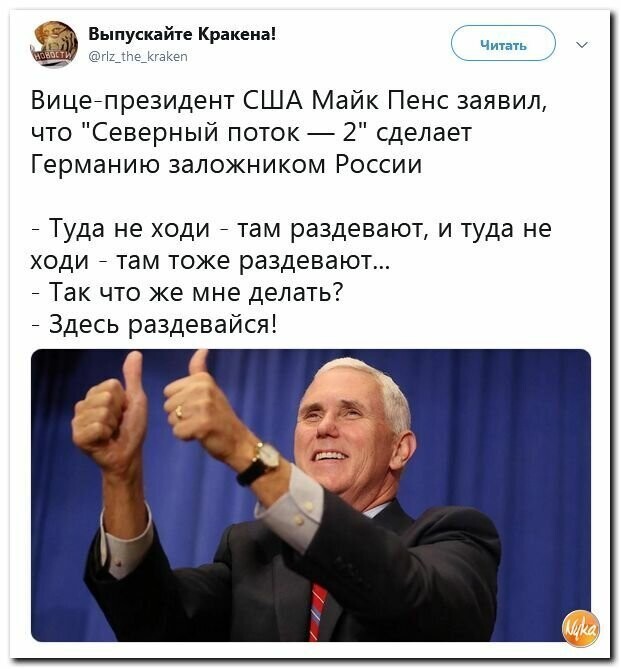Select the line Германию заложником России
The image size is (621, 669).
pyautogui.click(x=227, y=164)
